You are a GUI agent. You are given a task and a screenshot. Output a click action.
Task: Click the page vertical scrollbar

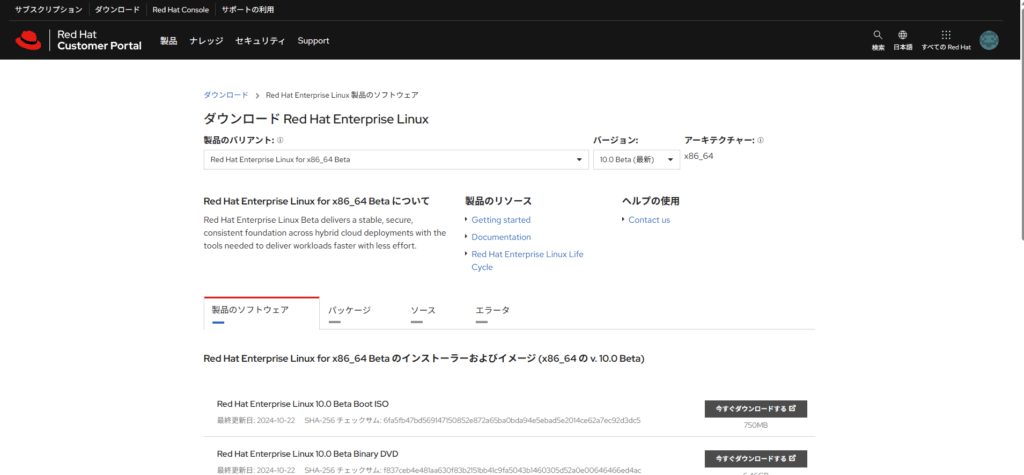click(1019, 150)
